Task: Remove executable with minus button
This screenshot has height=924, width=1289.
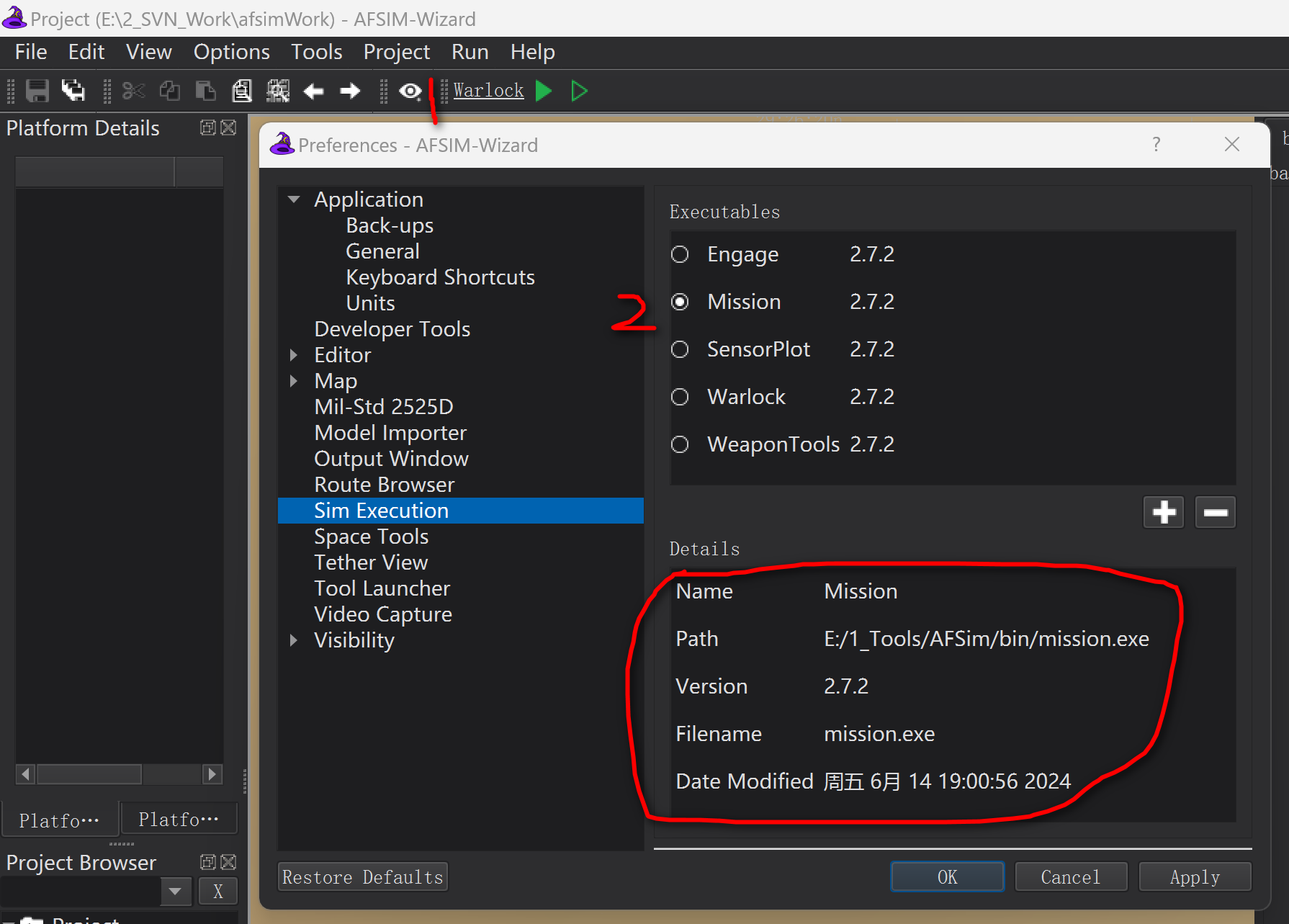Action: [1216, 512]
